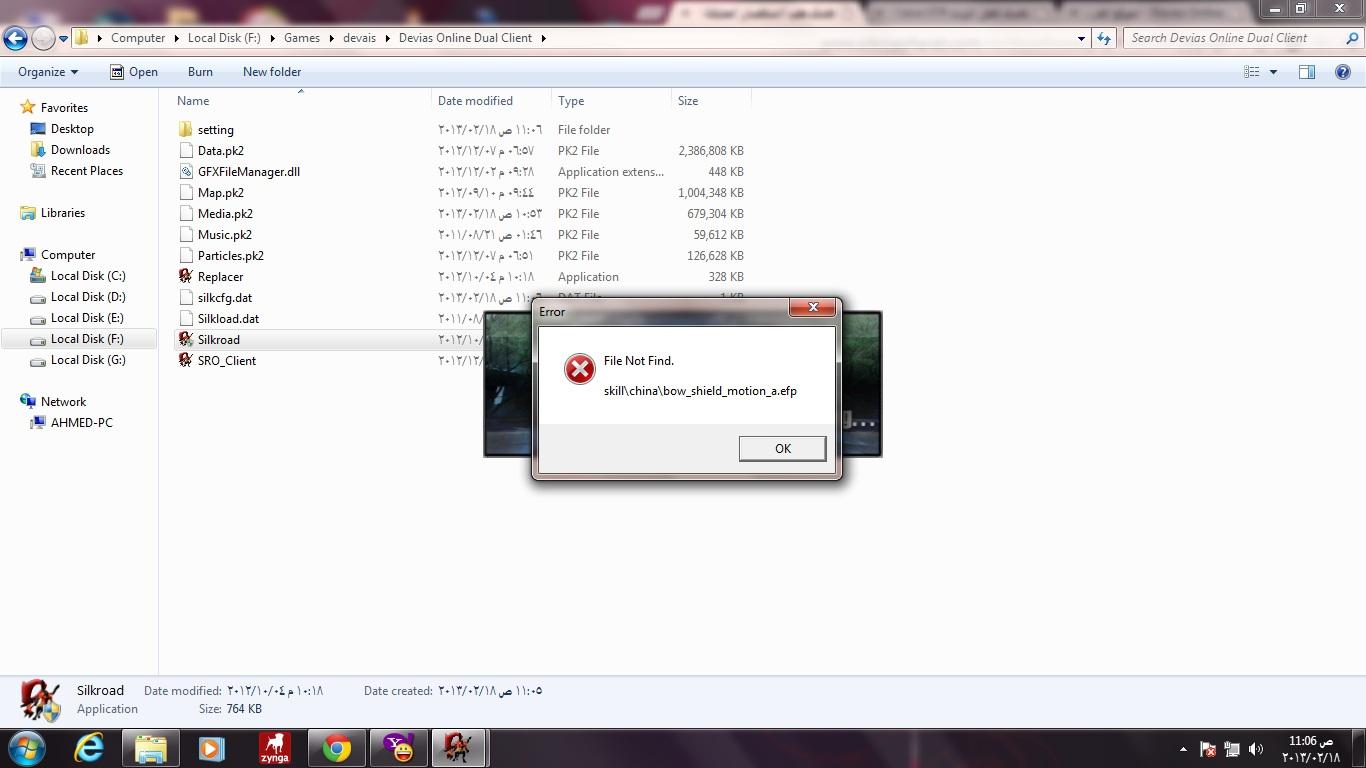Open Favorites in navigation pane
The image size is (1366, 768).
[x=64, y=108]
